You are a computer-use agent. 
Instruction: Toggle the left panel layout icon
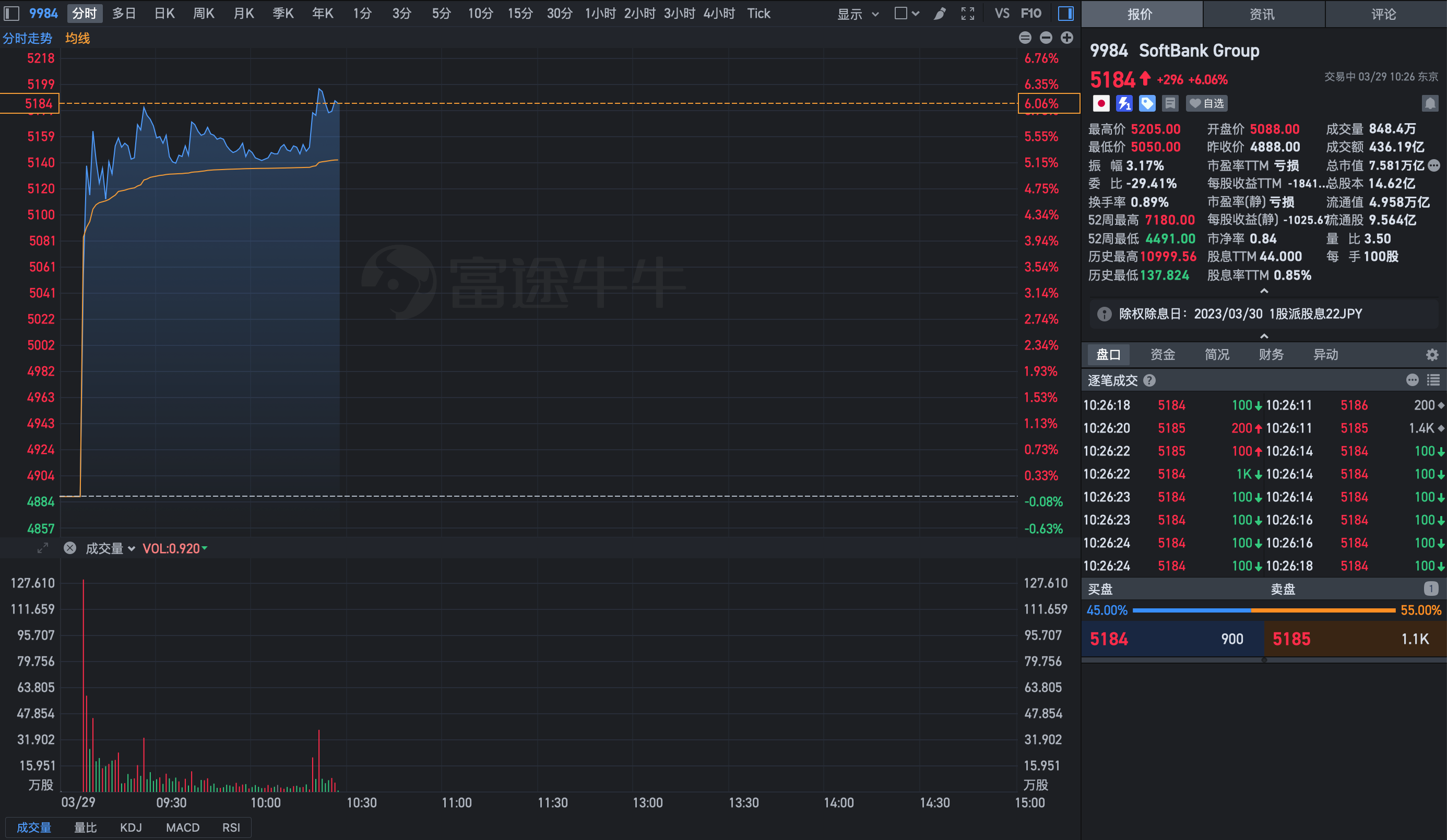coord(11,14)
